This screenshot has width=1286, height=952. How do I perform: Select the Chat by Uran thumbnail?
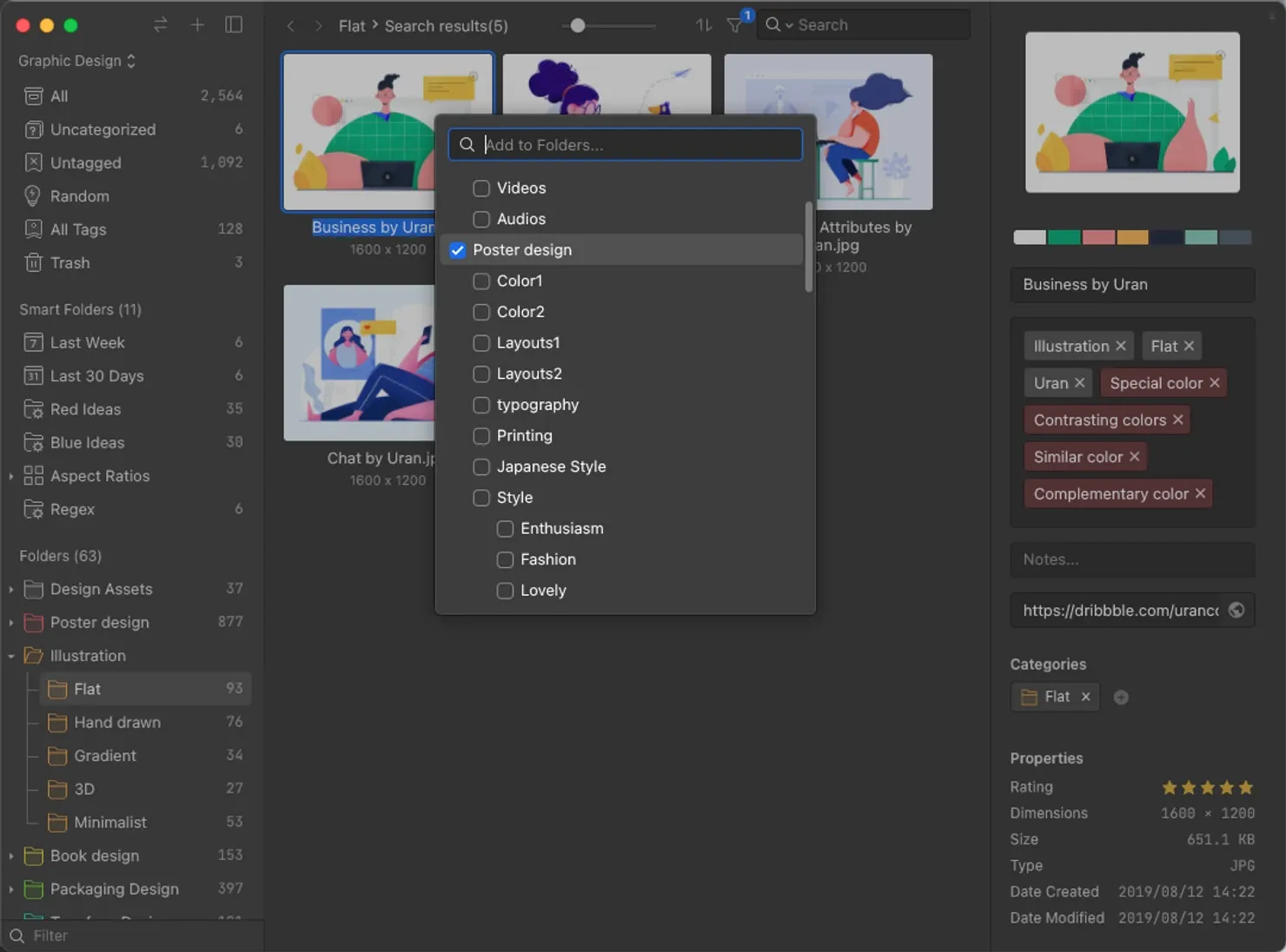point(361,363)
